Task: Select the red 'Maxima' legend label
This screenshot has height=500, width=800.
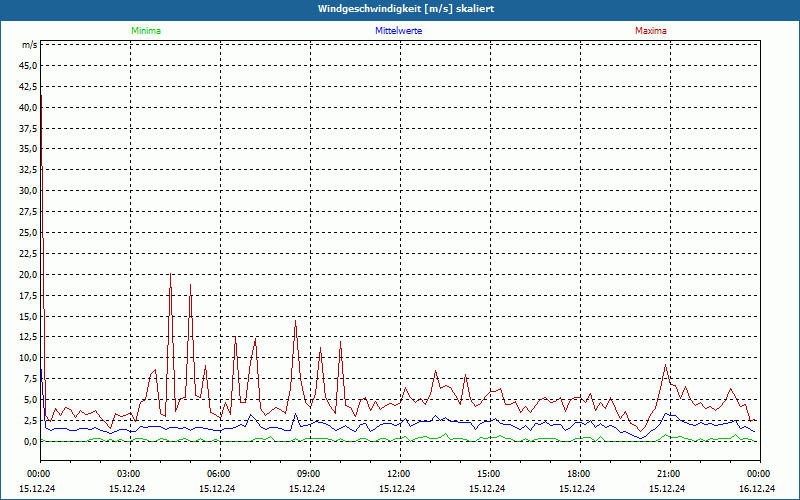Action: (x=651, y=31)
